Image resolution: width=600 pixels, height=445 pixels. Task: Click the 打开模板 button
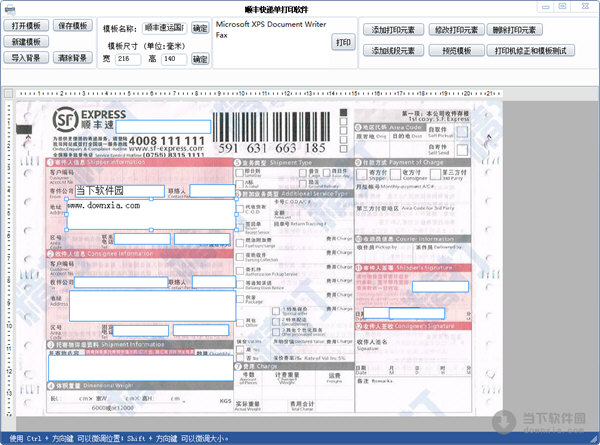click(x=26, y=26)
